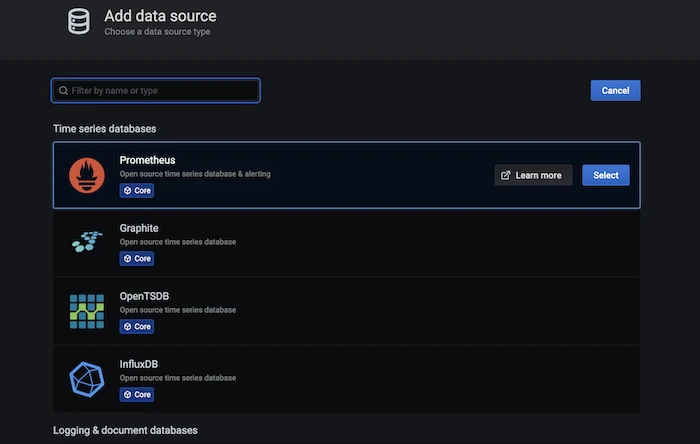
Task: Click the magnifier icon in the filter field
Action: click(x=63, y=91)
